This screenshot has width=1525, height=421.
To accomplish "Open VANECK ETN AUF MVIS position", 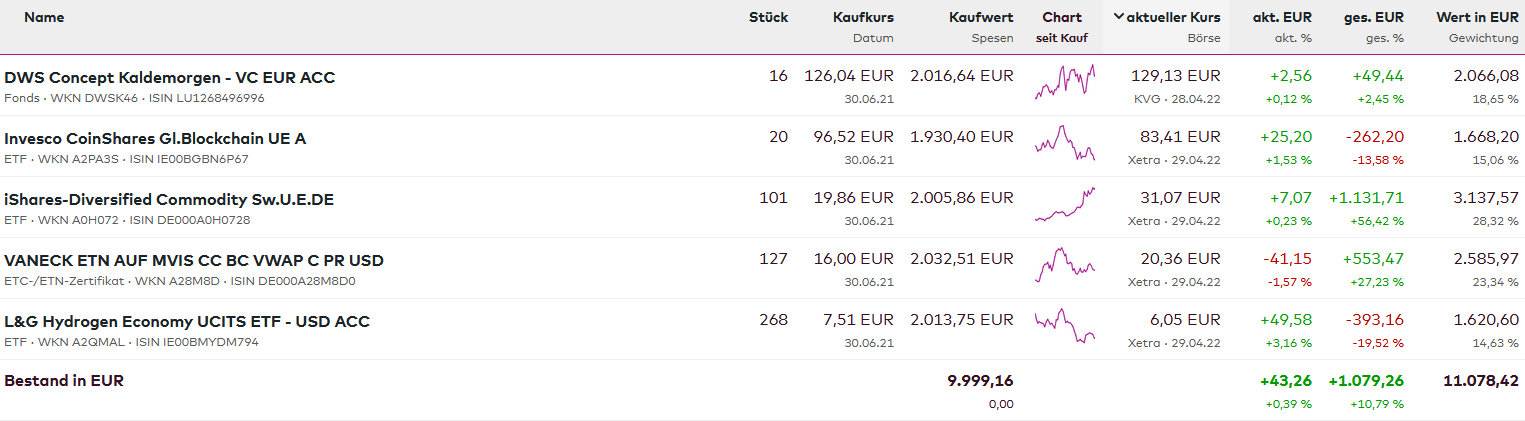I will coord(194,260).
